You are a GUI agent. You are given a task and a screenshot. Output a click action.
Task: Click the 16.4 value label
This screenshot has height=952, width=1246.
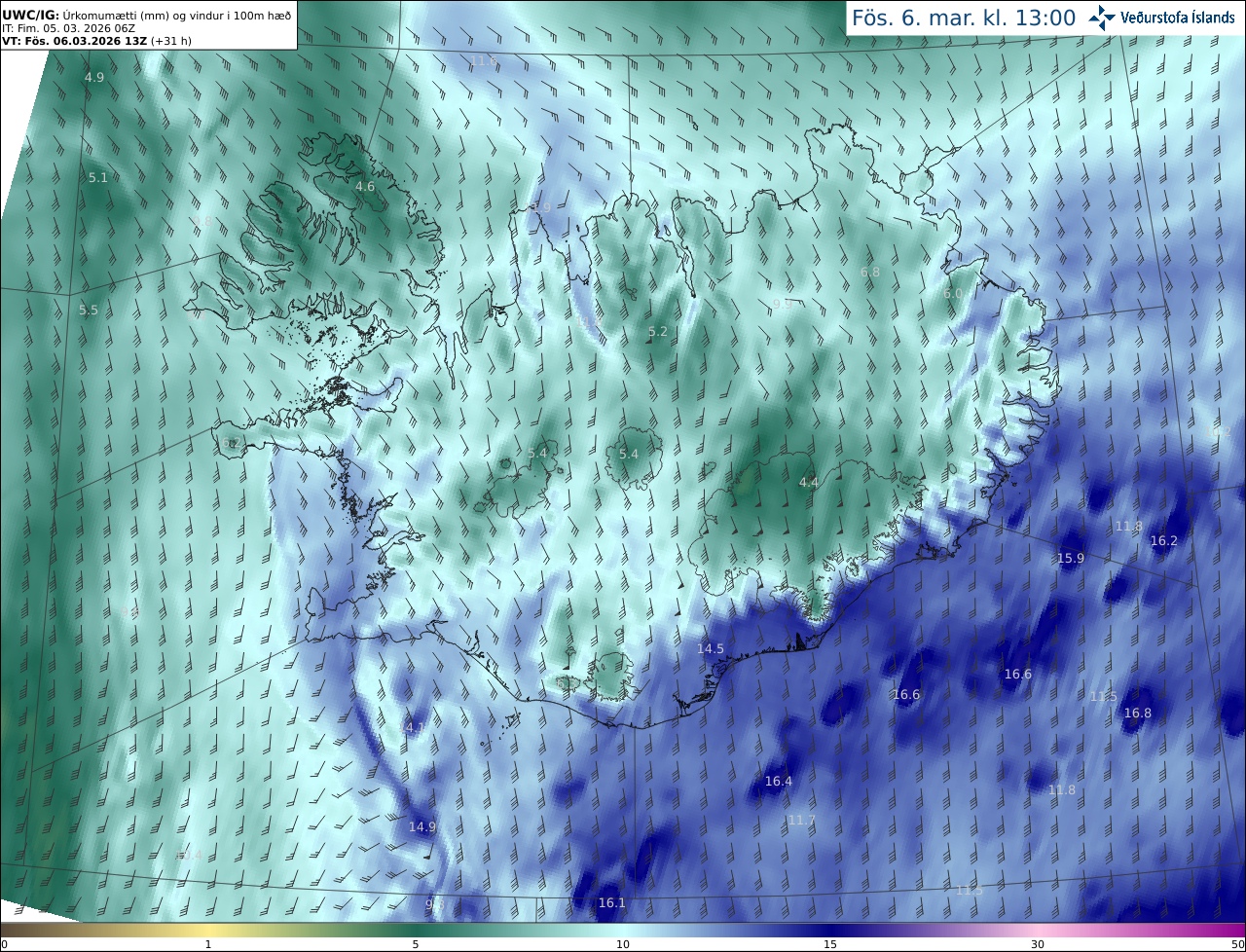pos(779,782)
